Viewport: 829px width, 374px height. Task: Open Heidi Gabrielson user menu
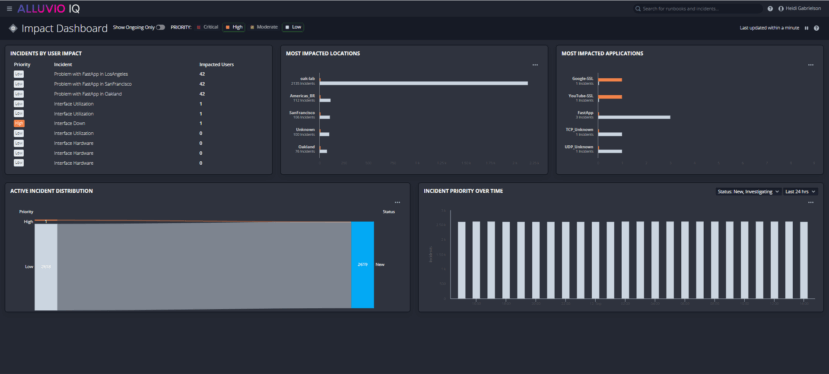[799, 8]
